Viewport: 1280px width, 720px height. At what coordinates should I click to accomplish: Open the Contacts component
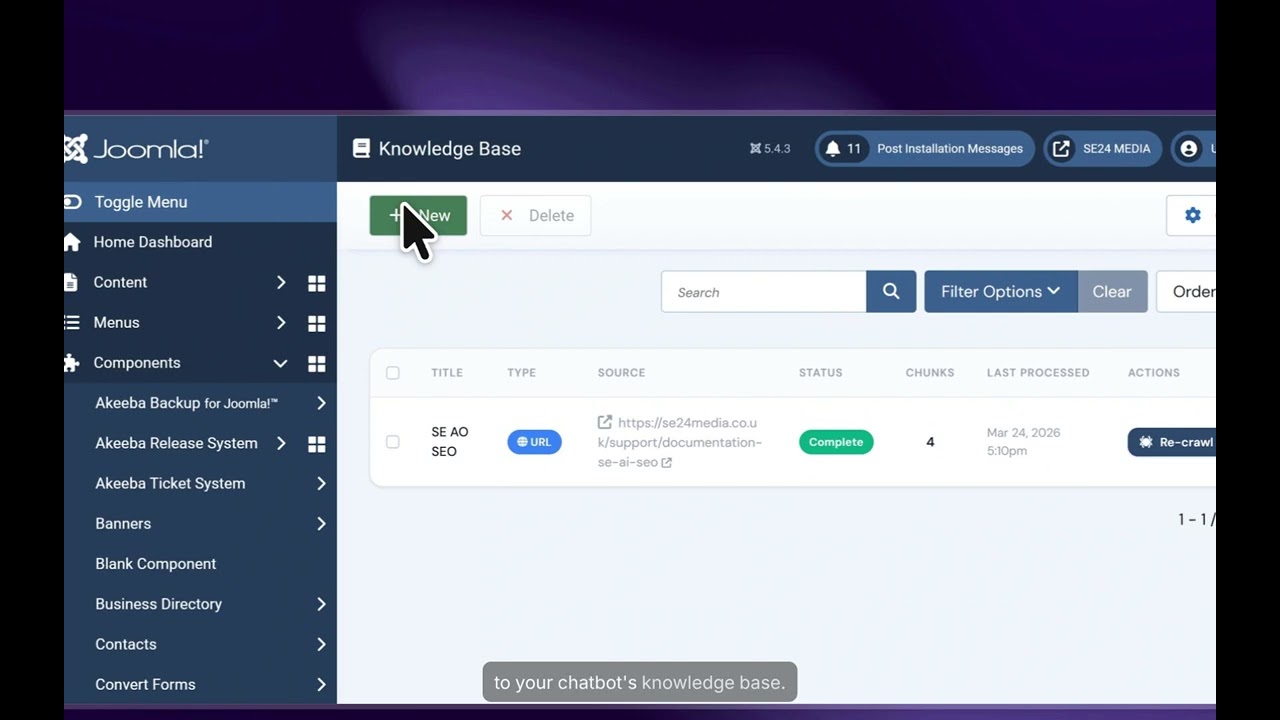pyautogui.click(x=126, y=644)
